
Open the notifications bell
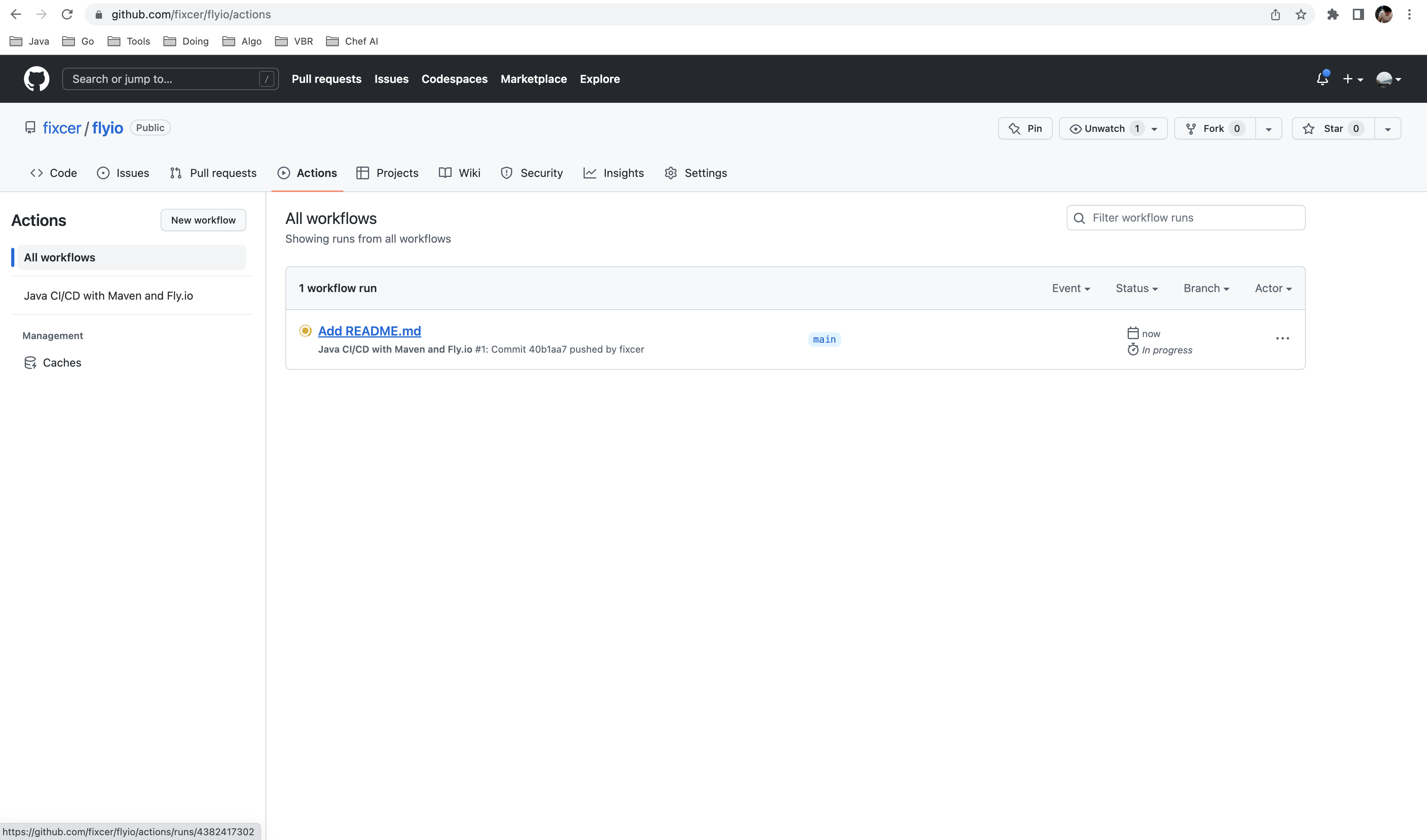coord(1322,79)
